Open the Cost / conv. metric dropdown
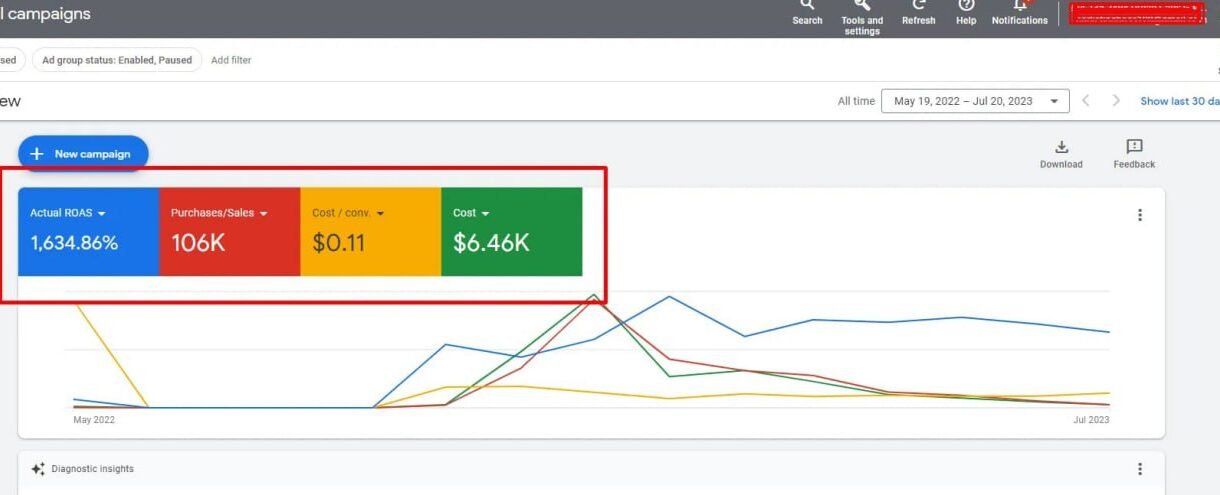 click(380, 214)
